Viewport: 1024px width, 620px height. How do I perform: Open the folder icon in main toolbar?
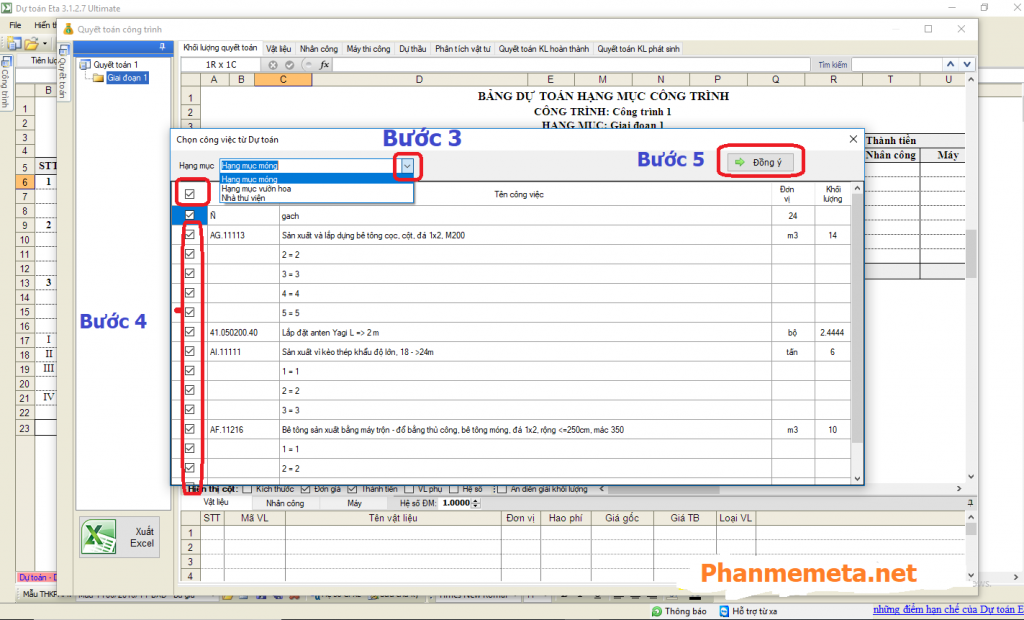point(32,44)
